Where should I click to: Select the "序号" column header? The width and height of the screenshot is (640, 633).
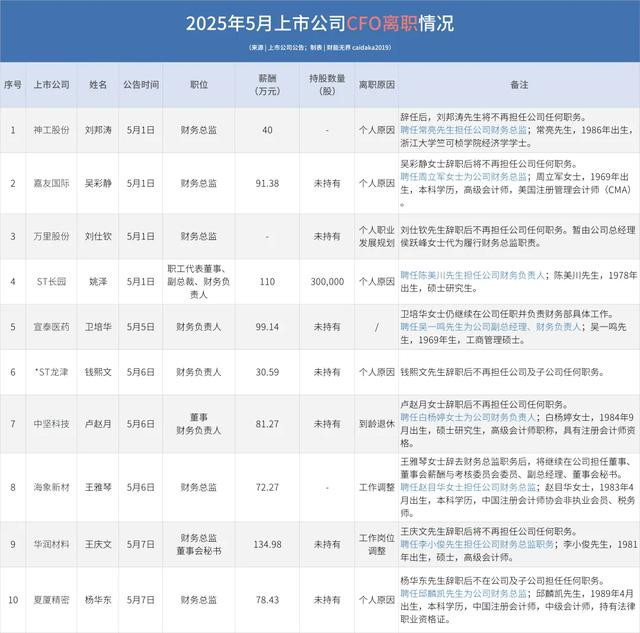tap(13, 85)
